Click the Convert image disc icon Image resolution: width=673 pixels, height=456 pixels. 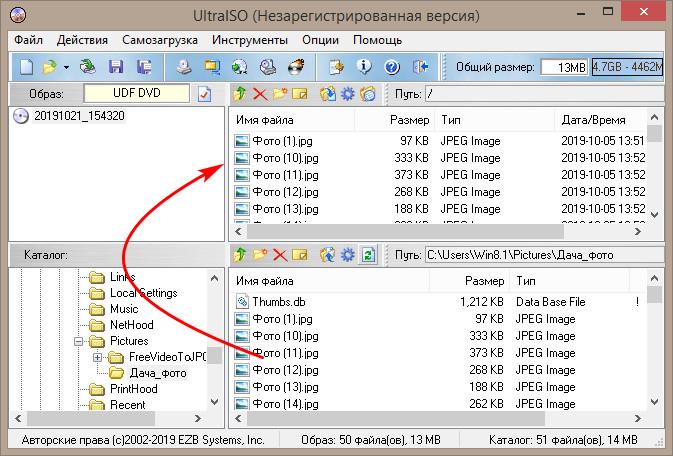[x=239, y=67]
